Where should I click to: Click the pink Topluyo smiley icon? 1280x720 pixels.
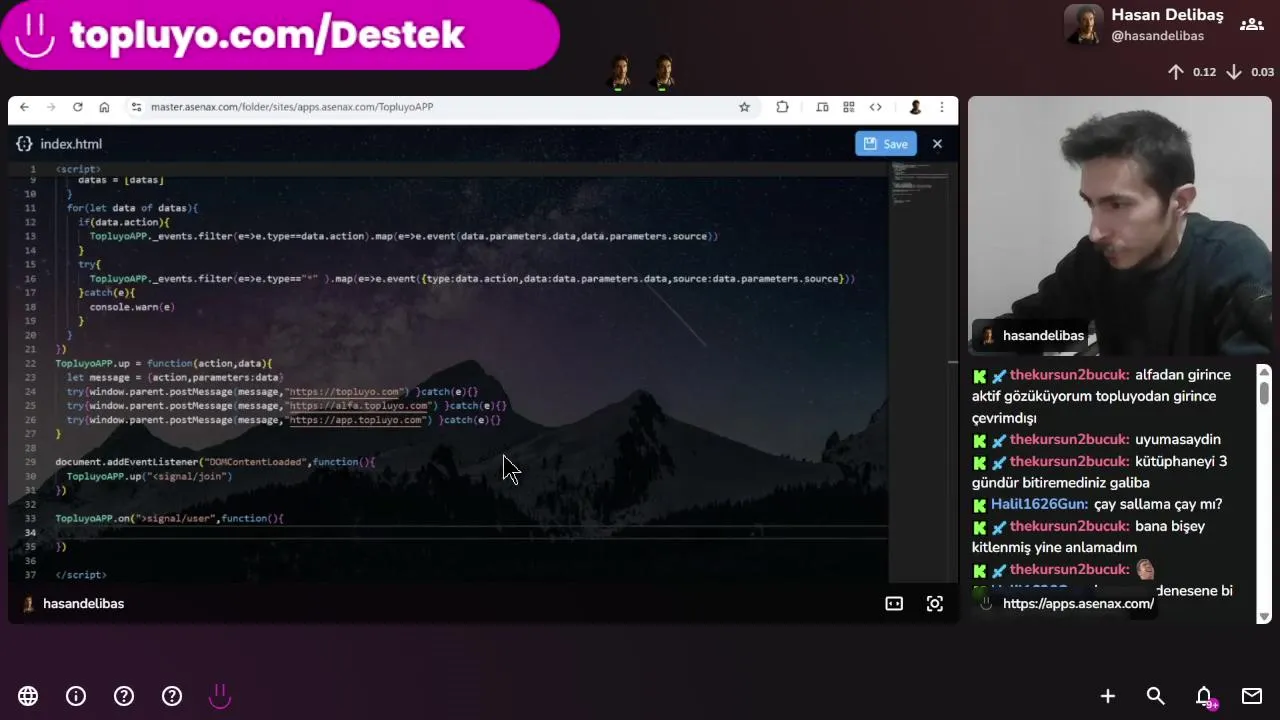click(x=220, y=696)
